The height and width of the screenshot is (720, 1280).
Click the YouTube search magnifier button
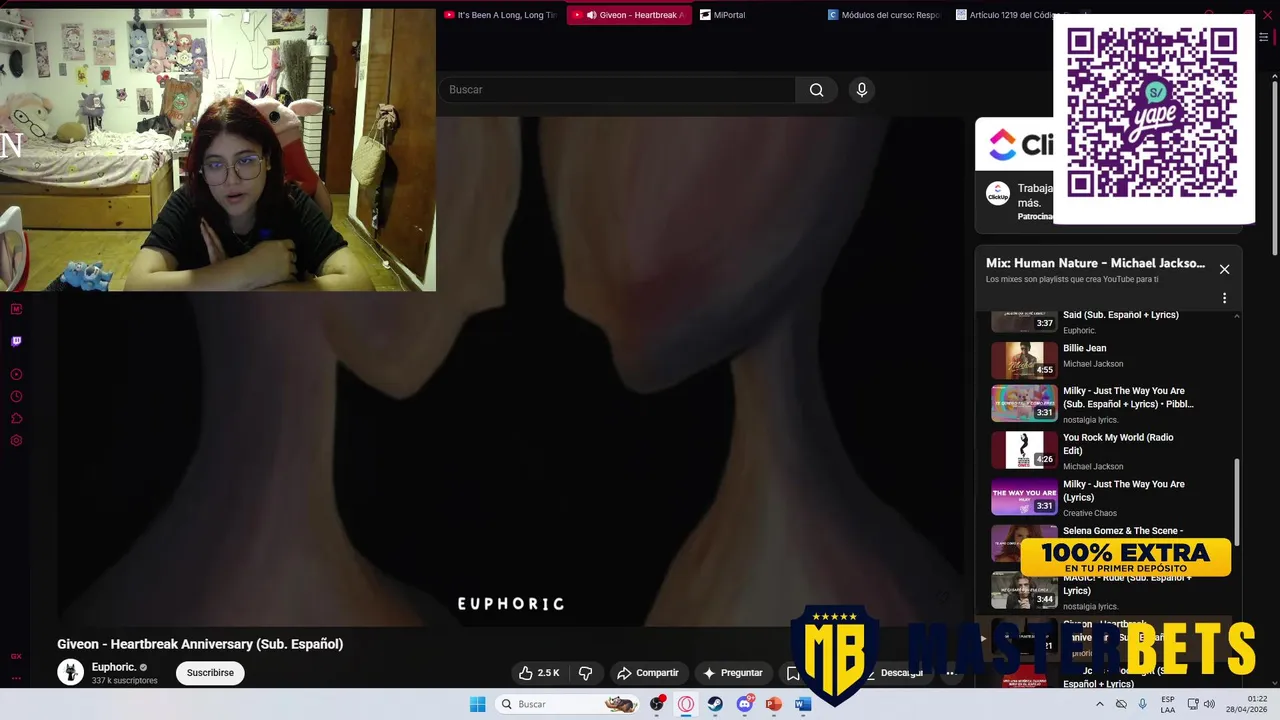click(x=816, y=90)
